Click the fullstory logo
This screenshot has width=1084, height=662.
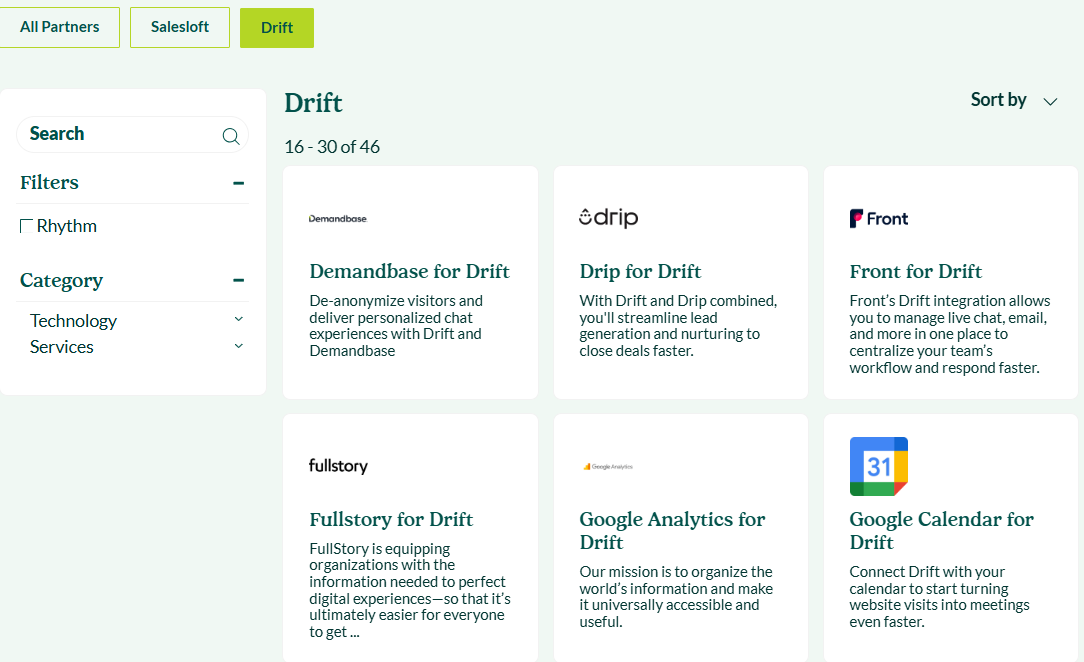click(338, 466)
